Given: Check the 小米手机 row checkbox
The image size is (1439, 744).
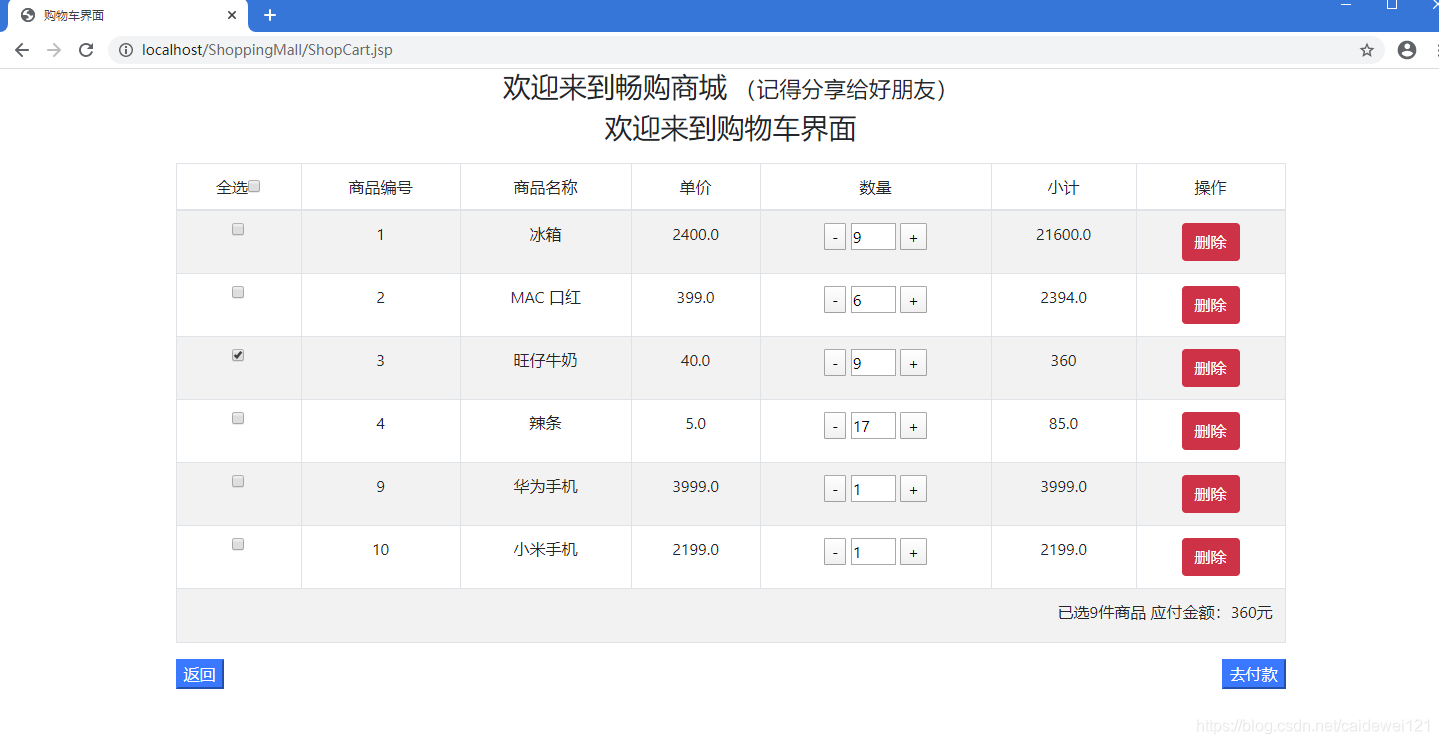Looking at the screenshot, I should tap(238, 544).
